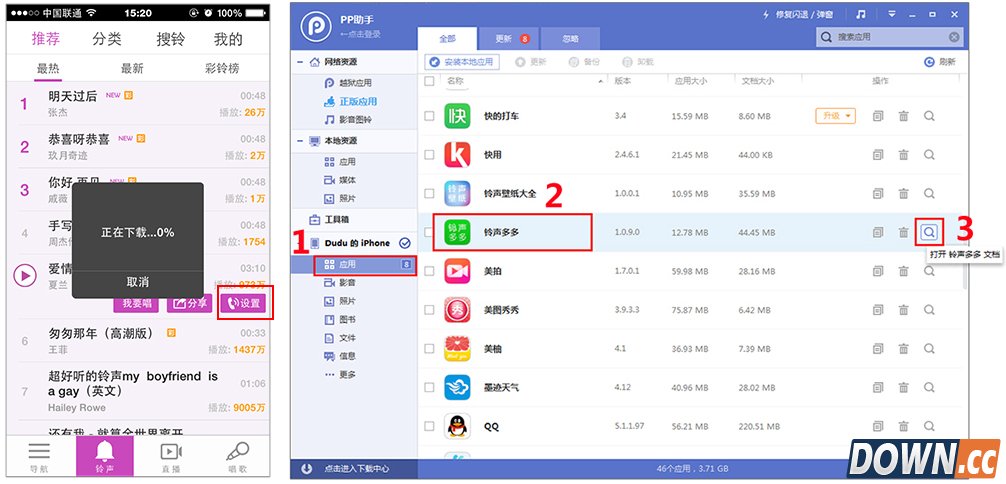Tick the checkbox for 美图秀秀
This screenshot has width=1006, height=484.
click(429, 310)
